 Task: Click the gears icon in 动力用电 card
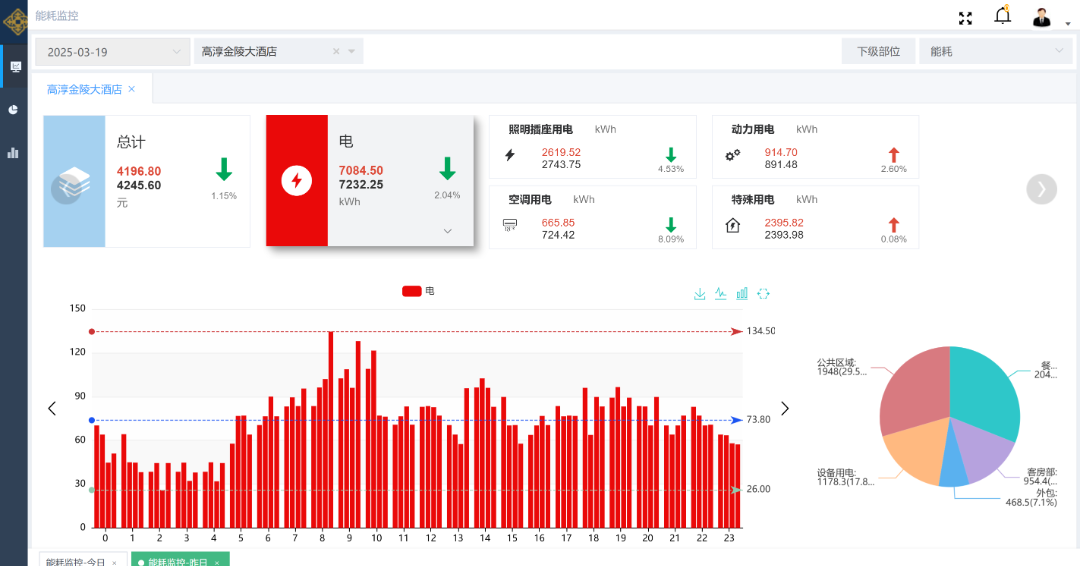coord(733,155)
